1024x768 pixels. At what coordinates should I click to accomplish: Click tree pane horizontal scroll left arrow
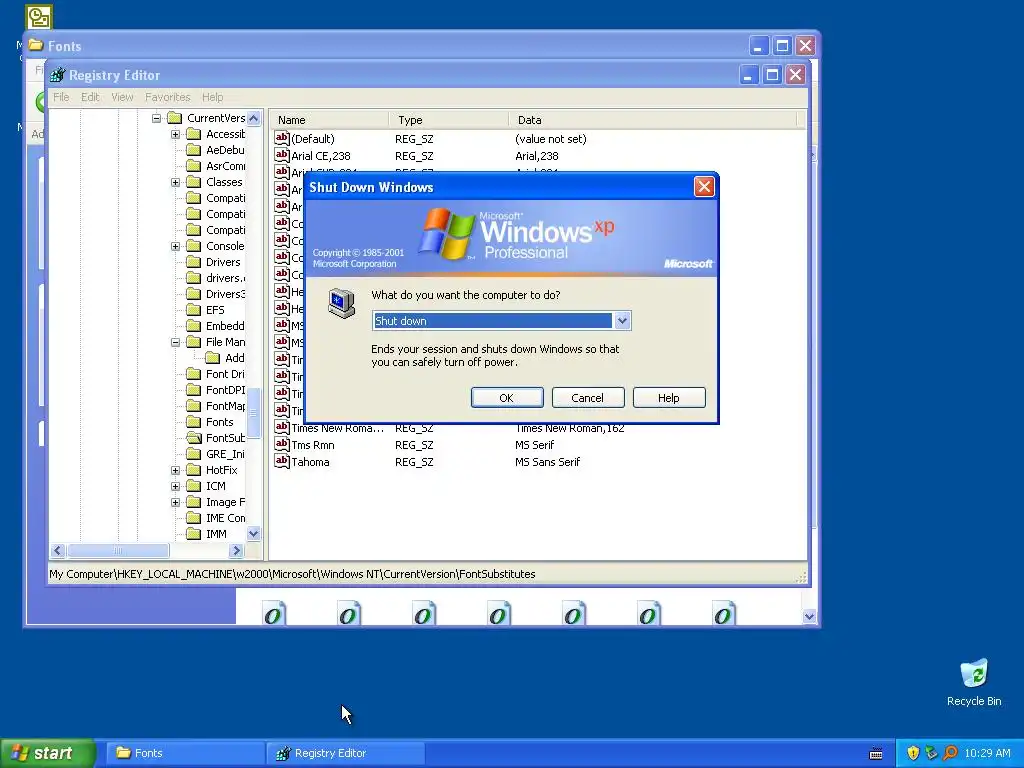pyautogui.click(x=57, y=551)
